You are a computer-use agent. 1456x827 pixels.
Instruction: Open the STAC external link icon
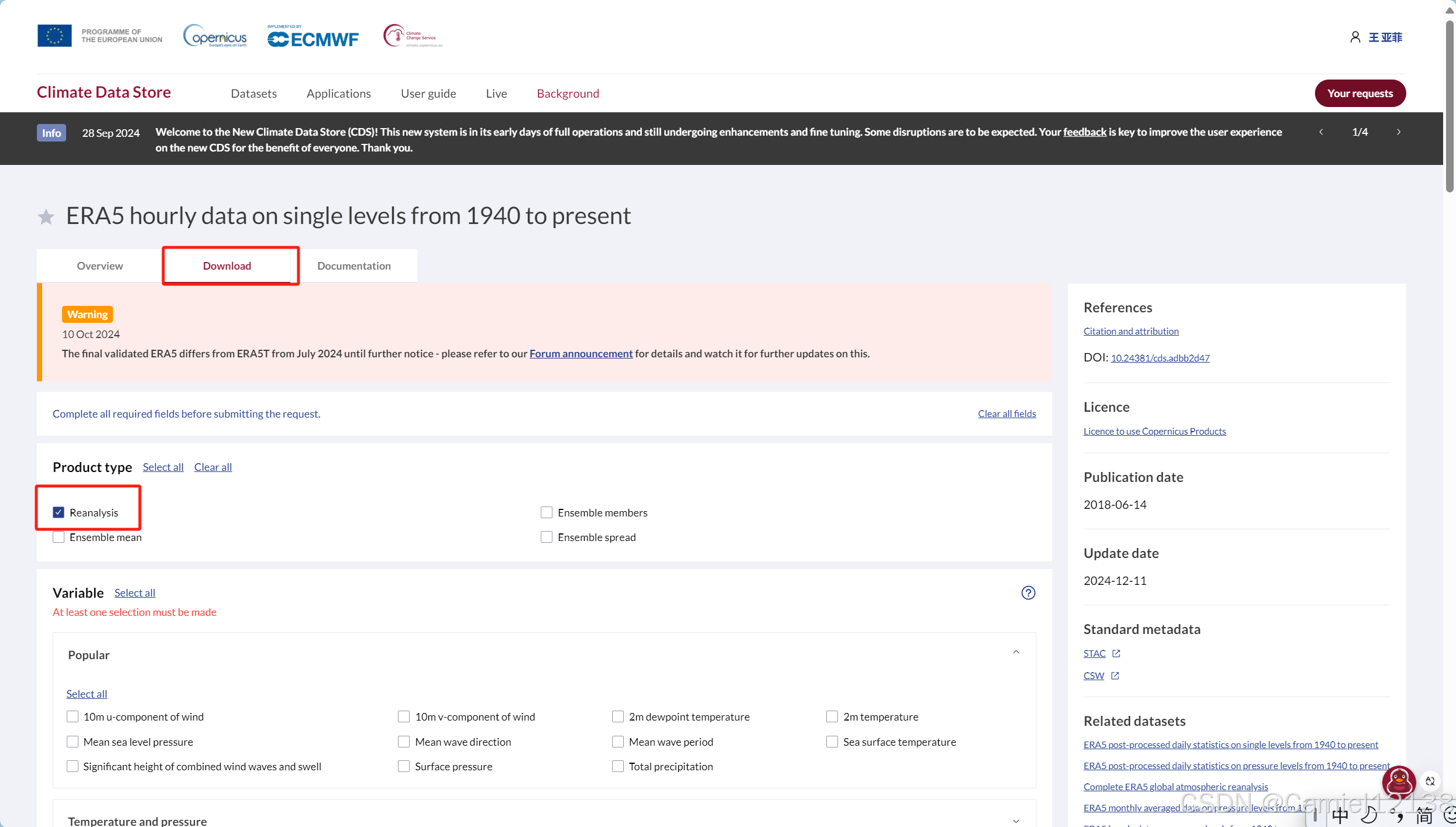1116,653
